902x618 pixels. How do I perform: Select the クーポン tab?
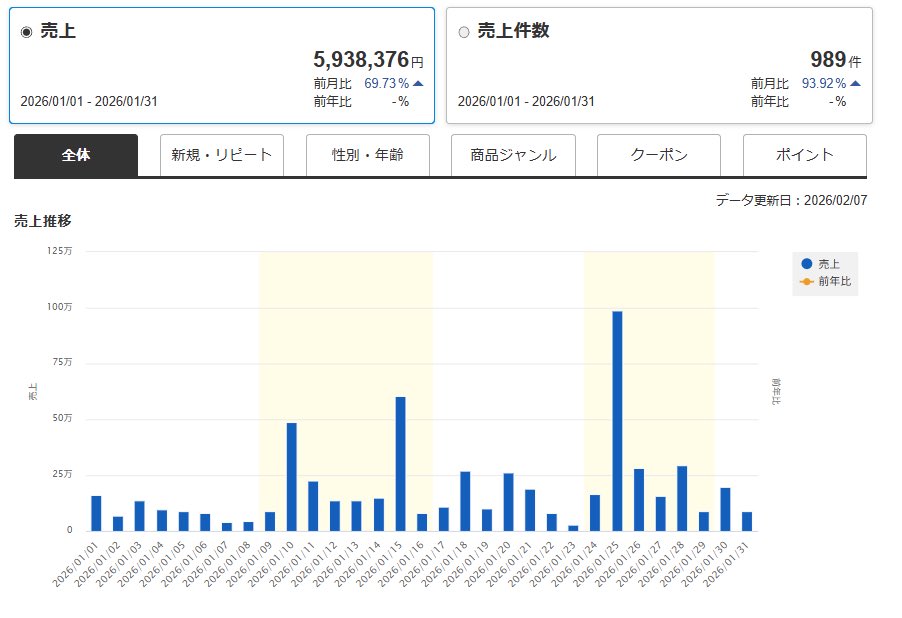(x=658, y=155)
